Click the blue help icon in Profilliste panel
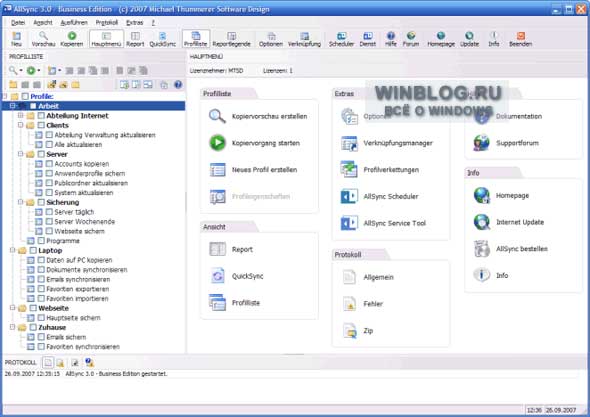Viewport: 590px width, 417px height. coord(178,85)
